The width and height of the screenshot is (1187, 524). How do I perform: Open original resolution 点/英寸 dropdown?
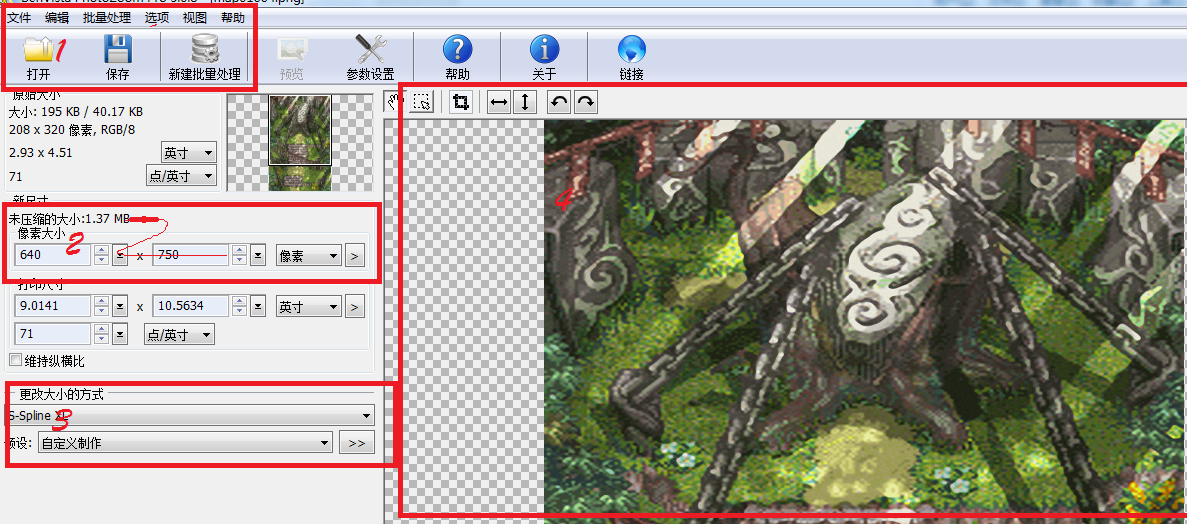pyautogui.click(x=180, y=176)
